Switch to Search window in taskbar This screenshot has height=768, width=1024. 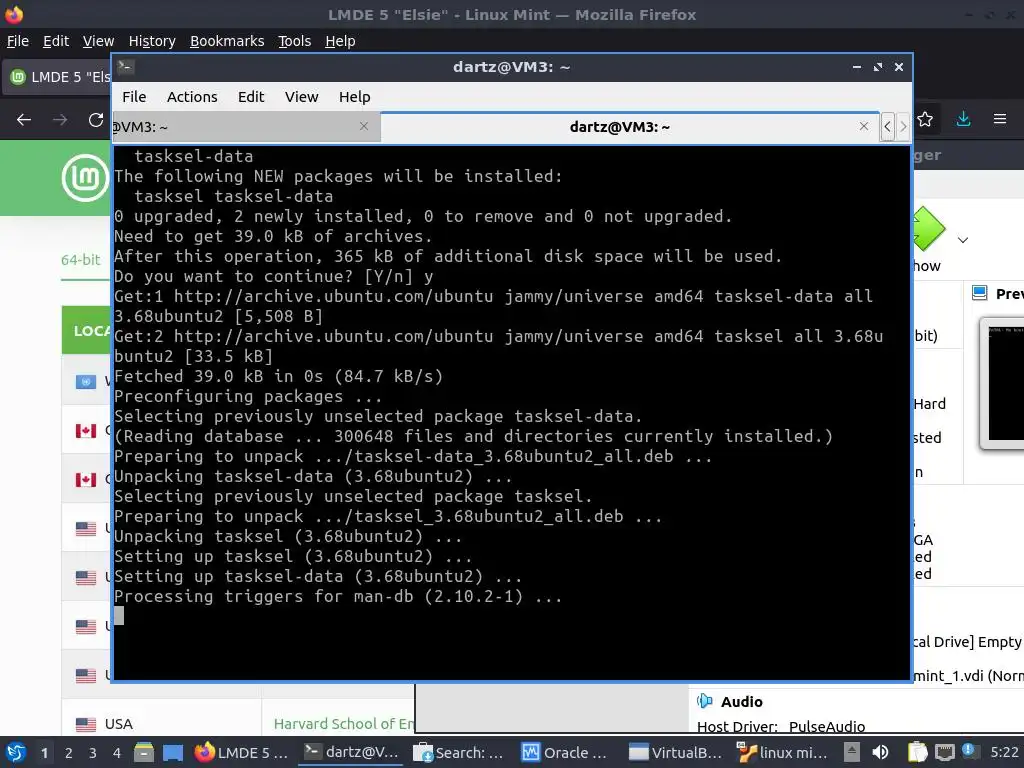459,752
